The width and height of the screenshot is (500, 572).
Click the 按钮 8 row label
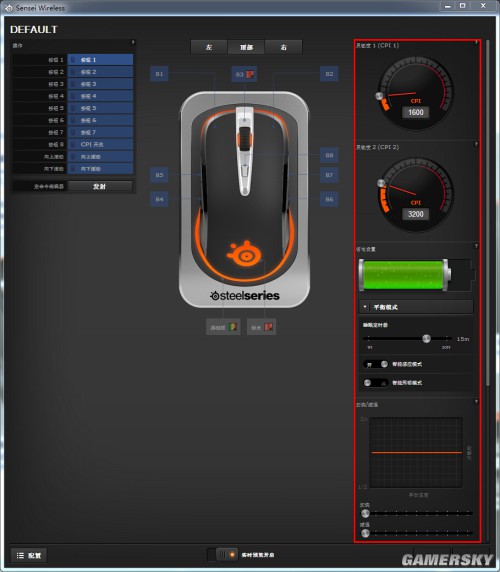tap(56, 144)
